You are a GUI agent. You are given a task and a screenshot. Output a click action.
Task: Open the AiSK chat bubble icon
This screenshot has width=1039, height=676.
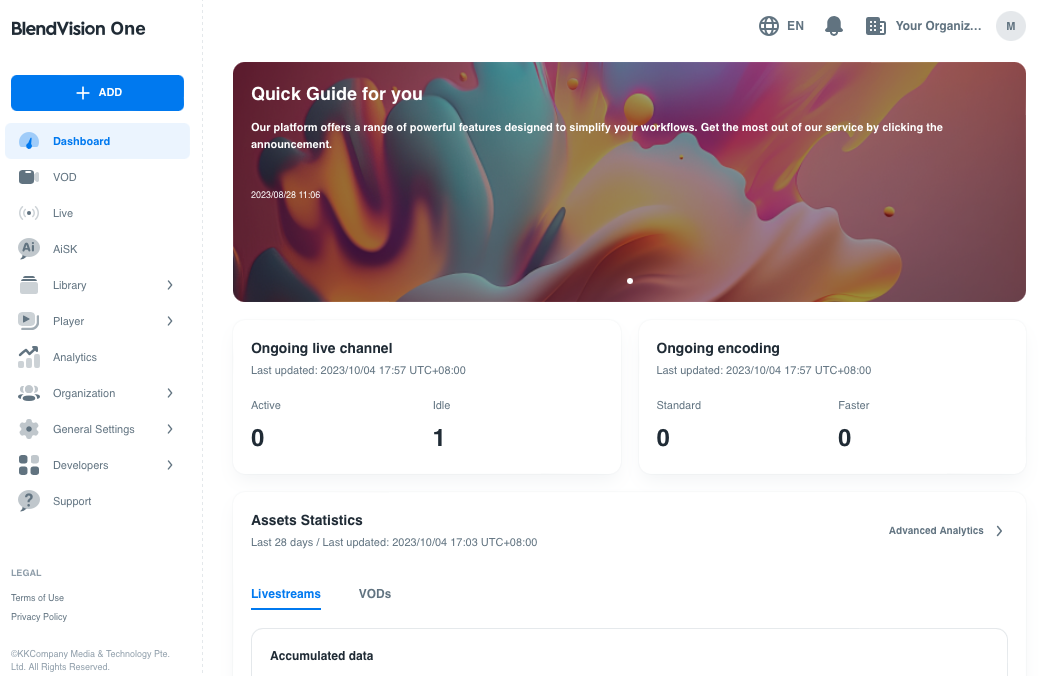29,249
